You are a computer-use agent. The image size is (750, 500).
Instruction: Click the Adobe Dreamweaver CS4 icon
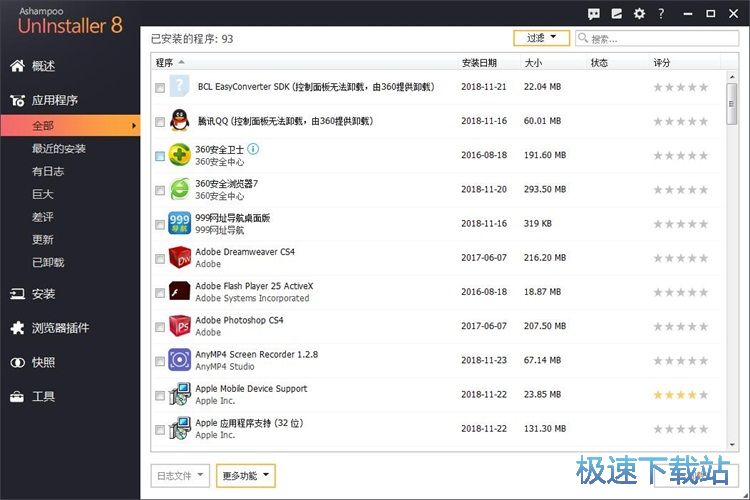tap(179, 258)
